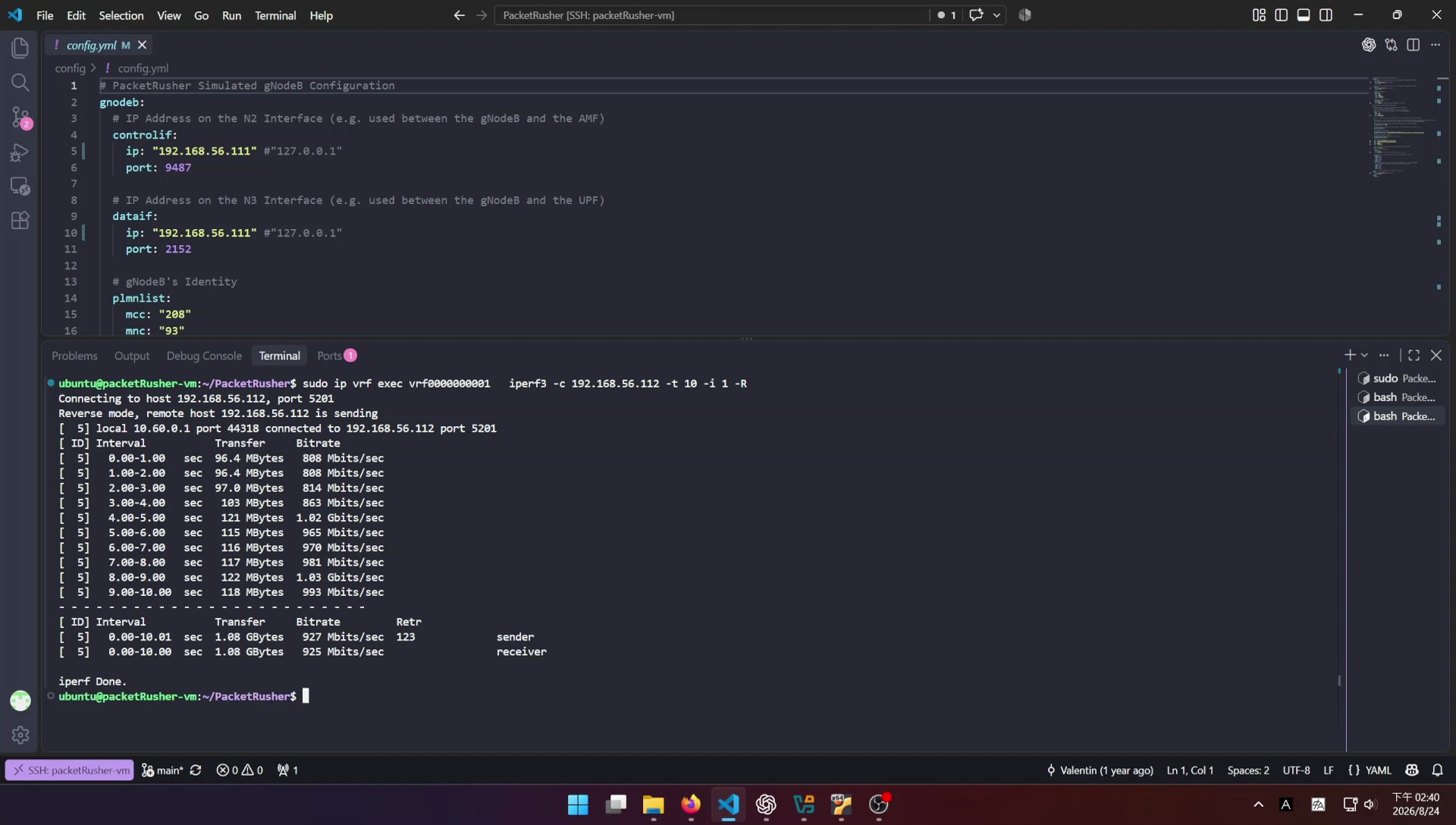Change end of line sequence LF
The image size is (1456, 825).
(x=1328, y=770)
